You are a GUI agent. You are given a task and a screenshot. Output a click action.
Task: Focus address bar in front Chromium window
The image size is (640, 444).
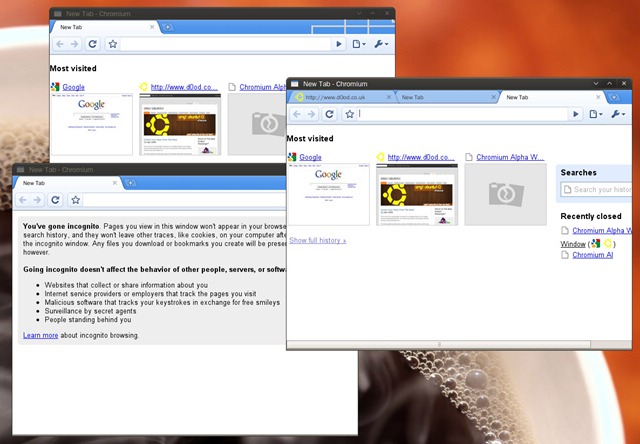click(463, 114)
